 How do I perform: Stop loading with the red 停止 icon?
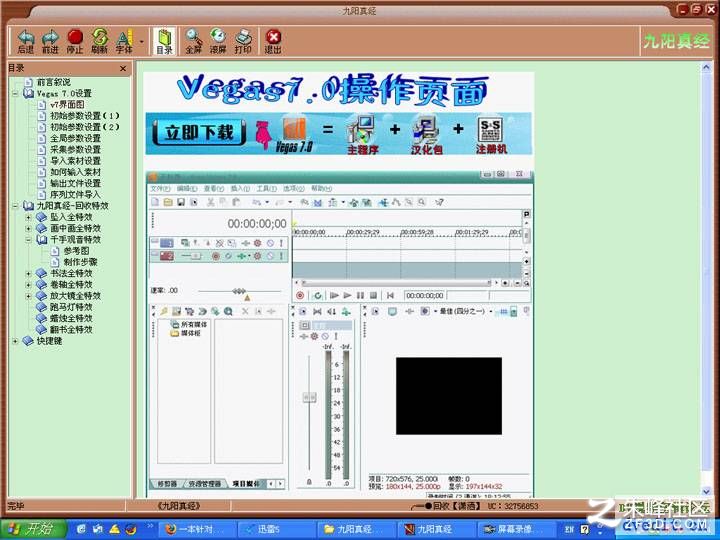click(x=75, y=40)
